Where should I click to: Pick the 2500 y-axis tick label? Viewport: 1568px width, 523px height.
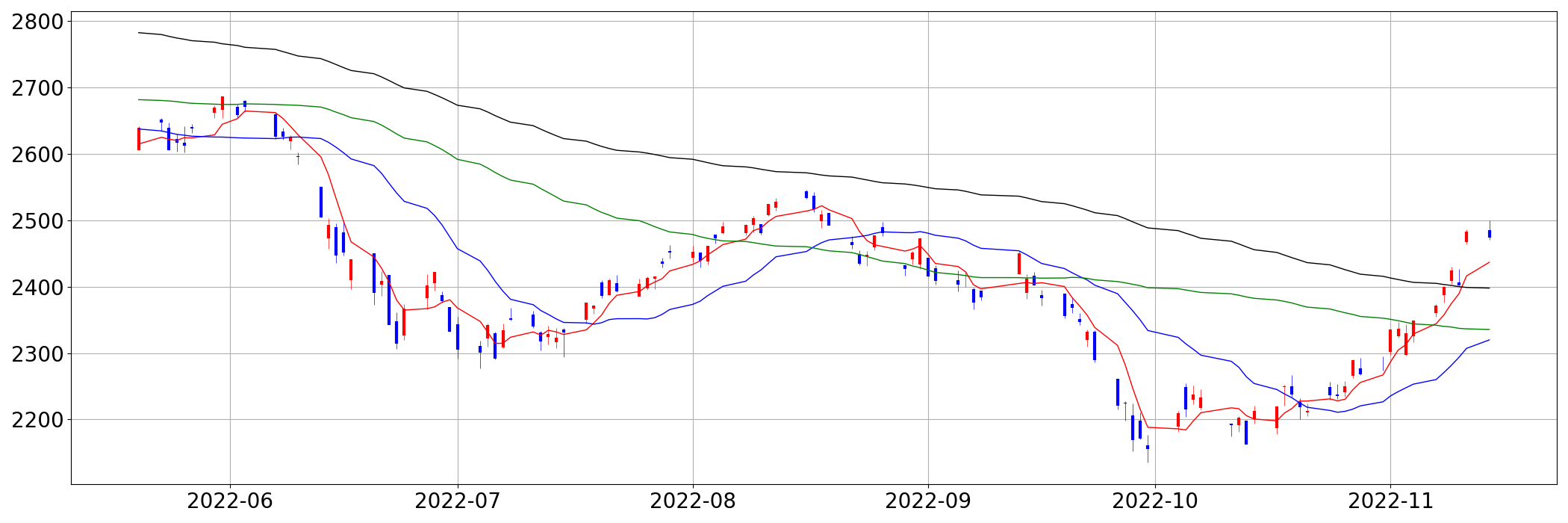pos(37,221)
